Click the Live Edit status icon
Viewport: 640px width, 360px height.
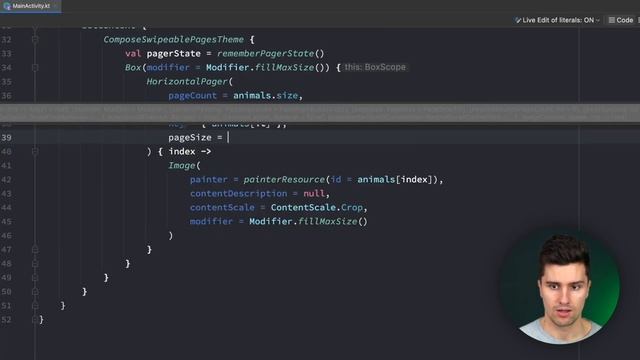(x=518, y=20)
